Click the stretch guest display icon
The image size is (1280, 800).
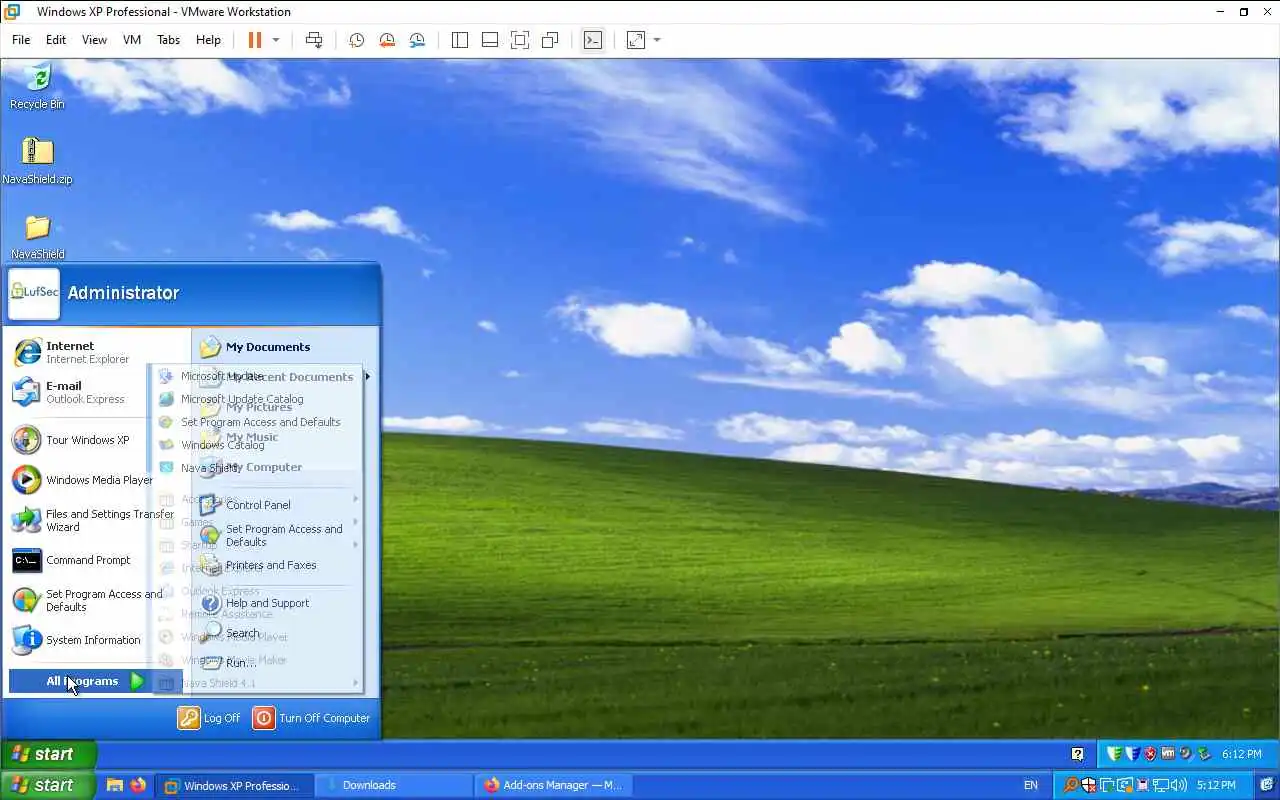[636, 40]
